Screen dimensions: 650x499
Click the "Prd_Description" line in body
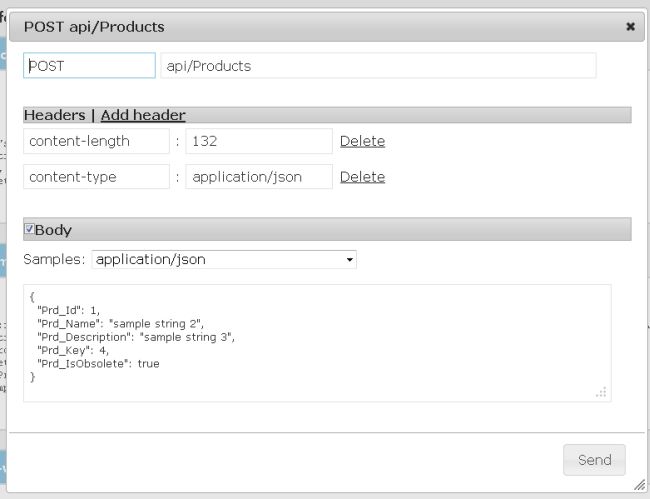point(136,337)
